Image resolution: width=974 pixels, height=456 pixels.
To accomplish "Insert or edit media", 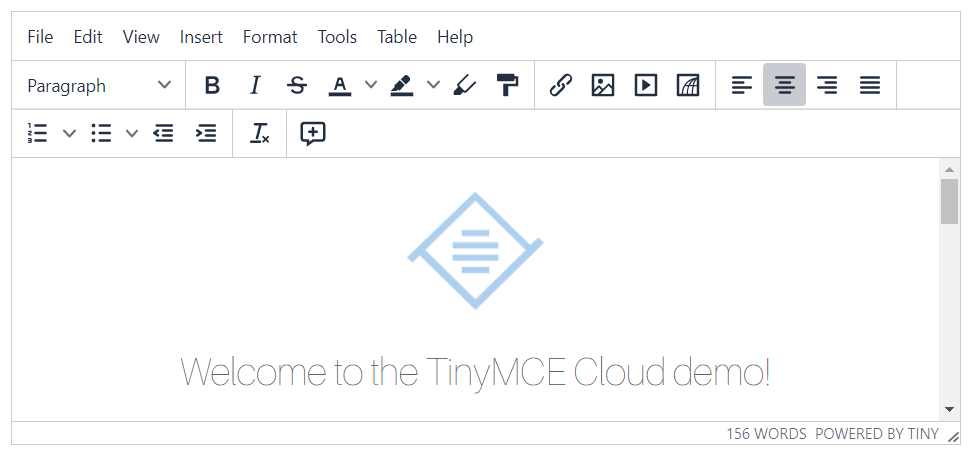I will coord(645,85).
